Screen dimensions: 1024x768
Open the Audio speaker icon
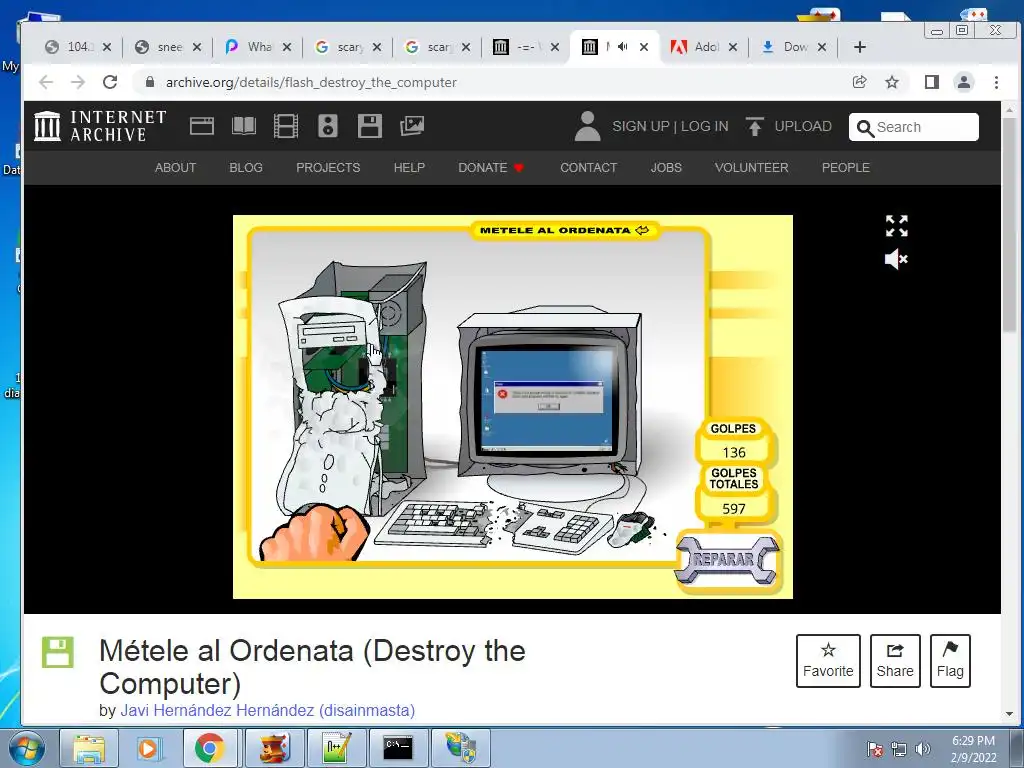click(x=328, y=126)
